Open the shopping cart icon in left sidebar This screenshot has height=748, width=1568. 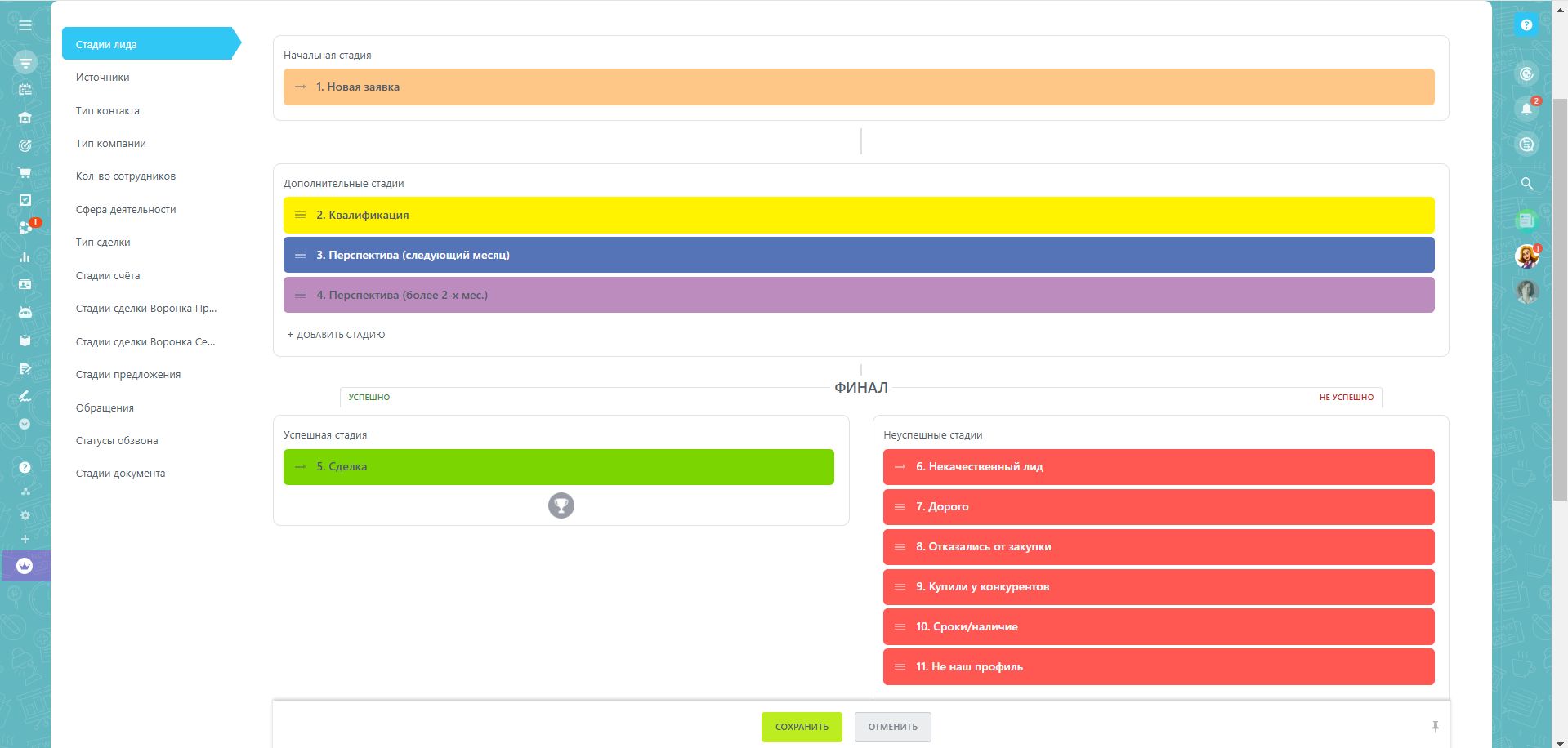point(25,173)
